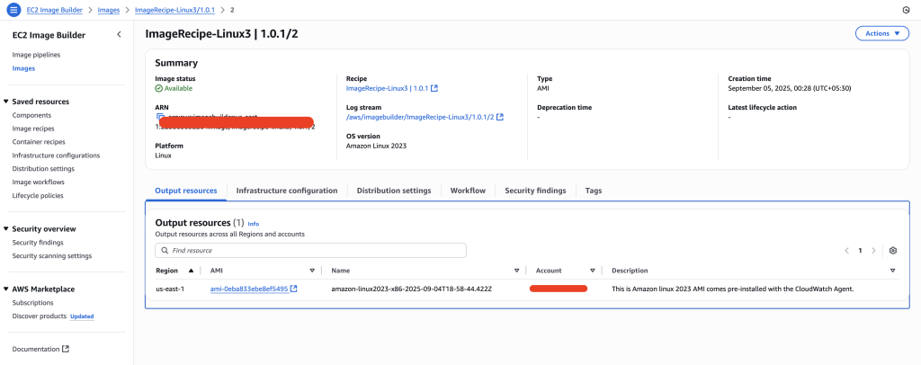Image resolution: width=921 pixels, height=365 pixels.
Task: Open Components in the sidebar
Action: [32, 115]
